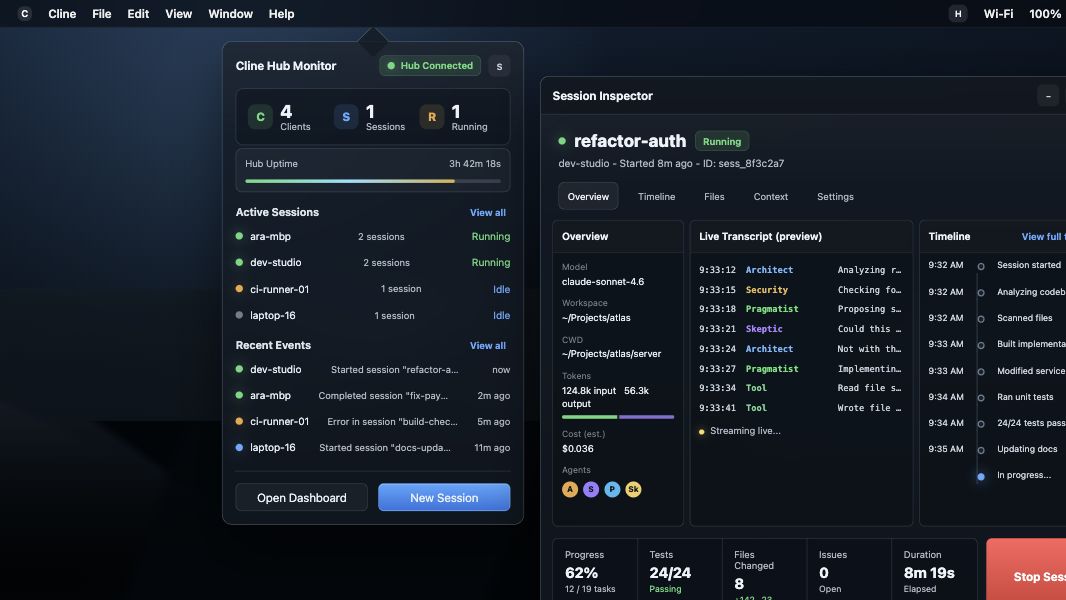Click the claude-sonnet-4.6 model value

[x=603, y=281]
